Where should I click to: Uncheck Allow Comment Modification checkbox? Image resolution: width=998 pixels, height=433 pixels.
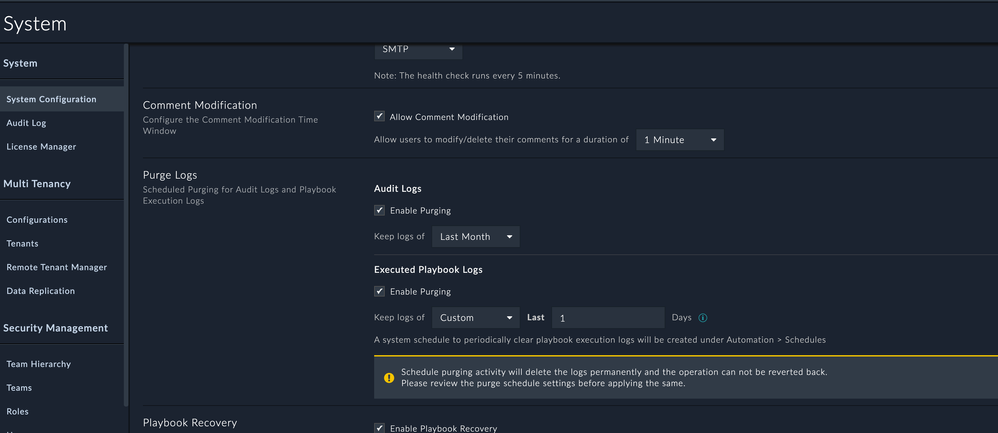(x=379, y=117)
